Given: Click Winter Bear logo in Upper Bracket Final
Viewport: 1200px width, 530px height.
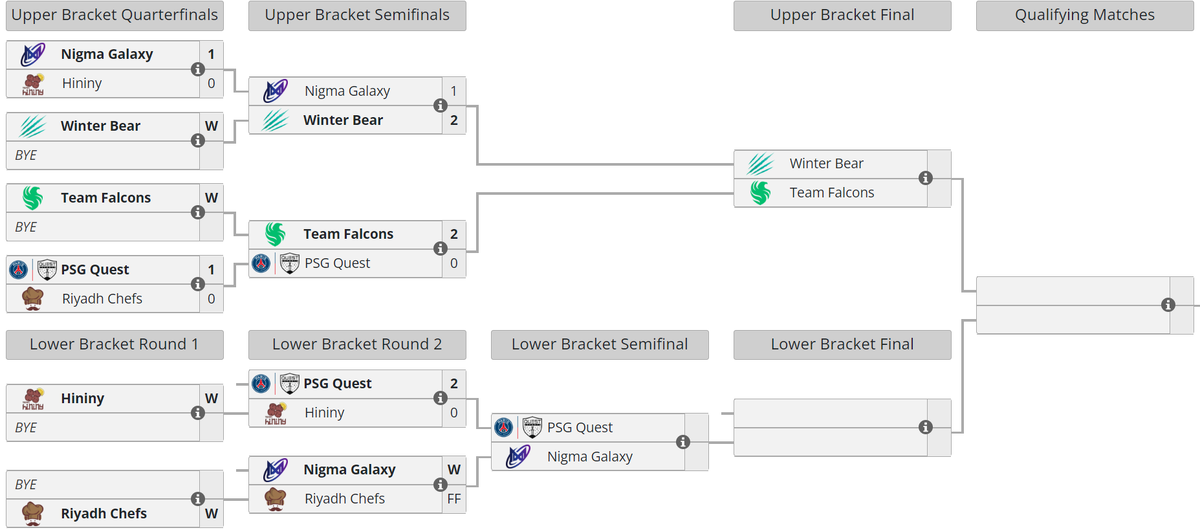Looking at the screenshot, I should coord(761,163).
